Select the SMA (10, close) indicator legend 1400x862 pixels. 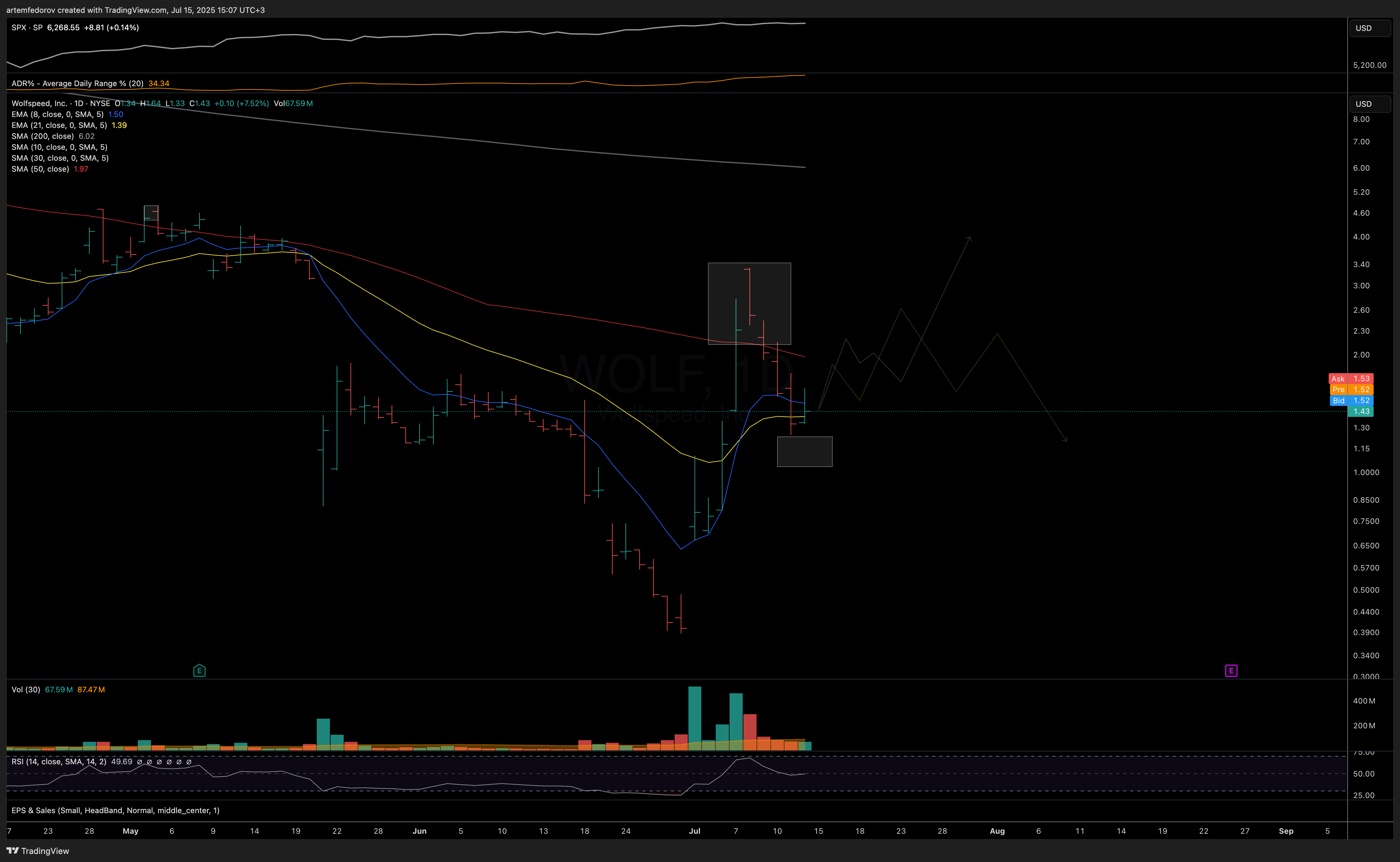tap(59, 147)
